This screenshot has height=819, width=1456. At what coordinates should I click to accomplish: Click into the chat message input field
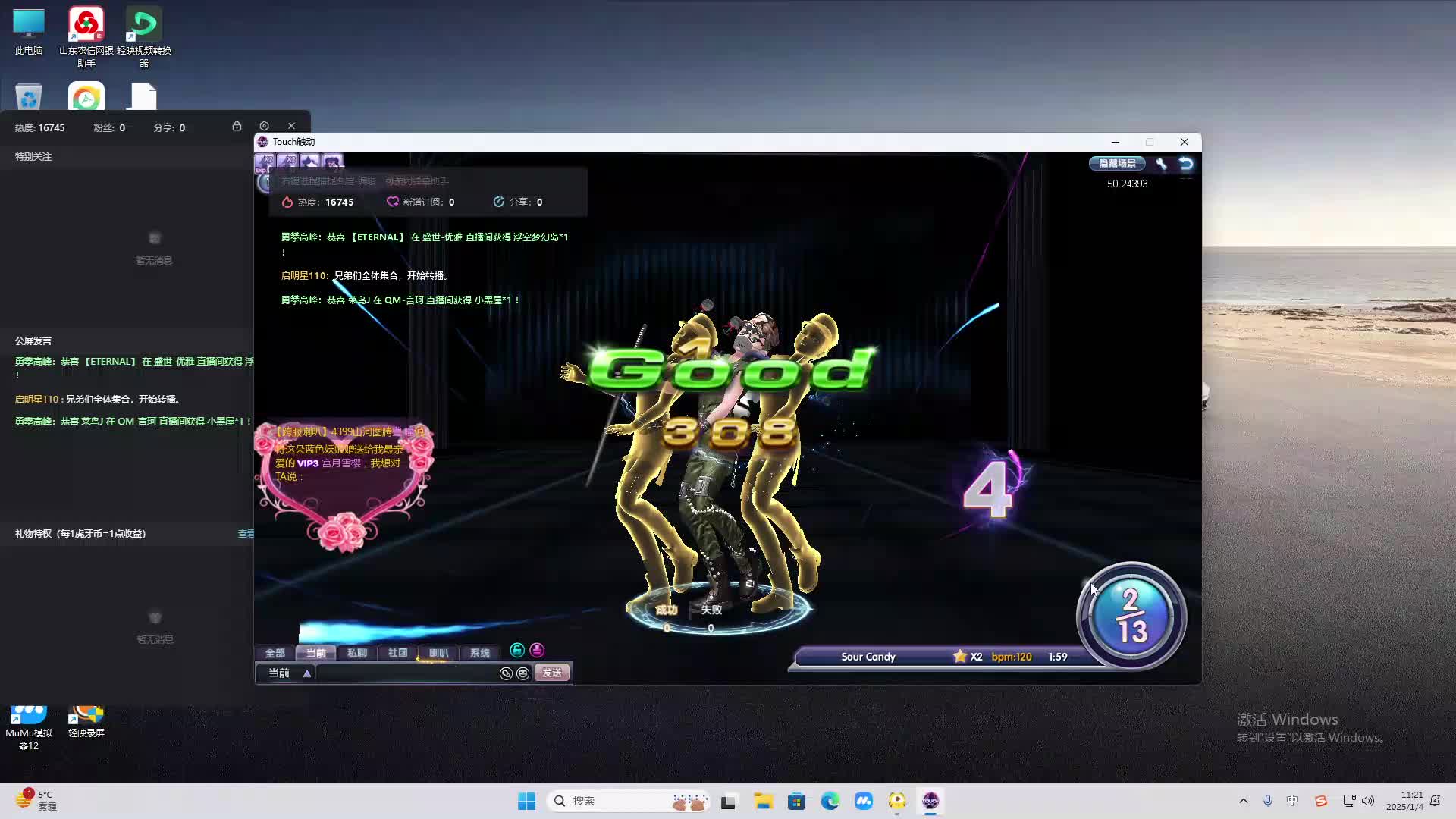[406, 673]
